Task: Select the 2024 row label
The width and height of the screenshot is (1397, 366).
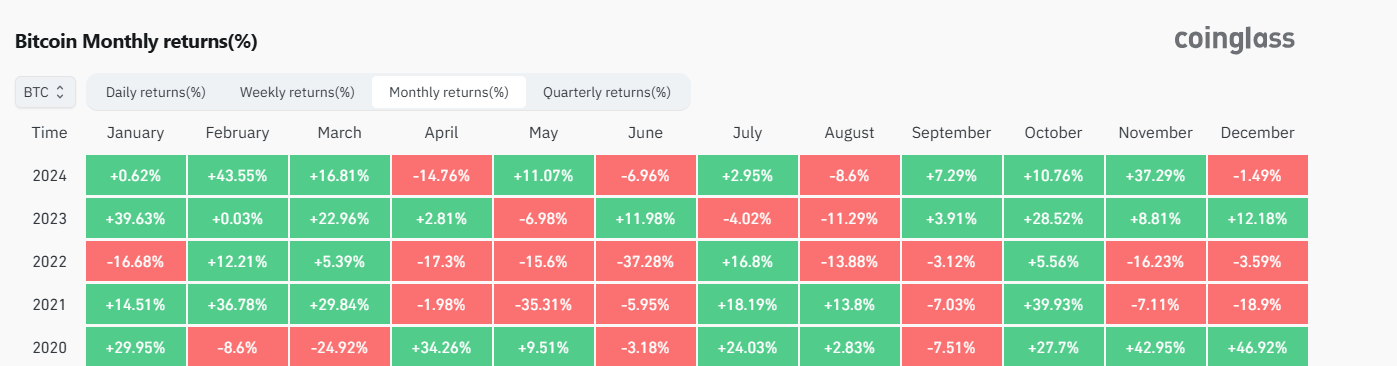Action: (49, 175)
